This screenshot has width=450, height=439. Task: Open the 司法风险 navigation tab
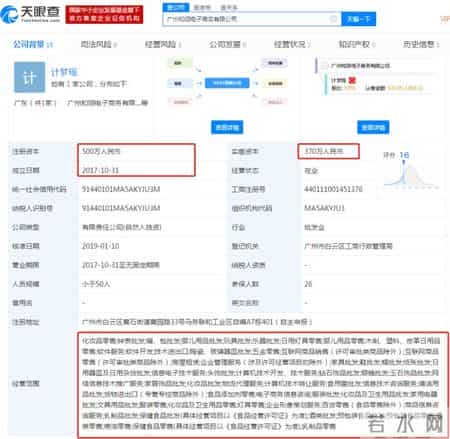click(99, 44)
